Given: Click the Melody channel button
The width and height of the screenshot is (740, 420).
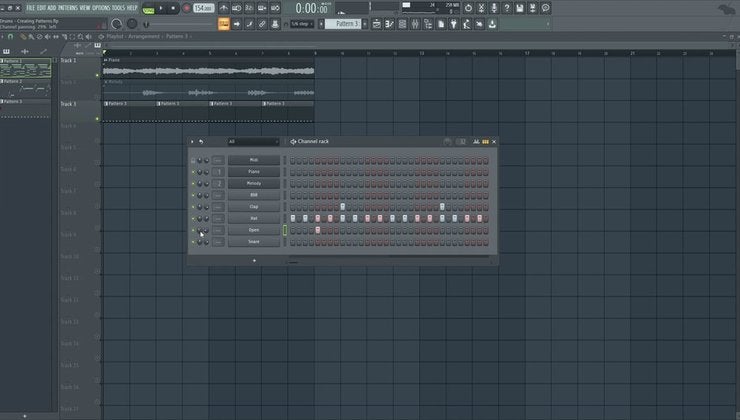Looking at the screenshot, I should (254, 184).
